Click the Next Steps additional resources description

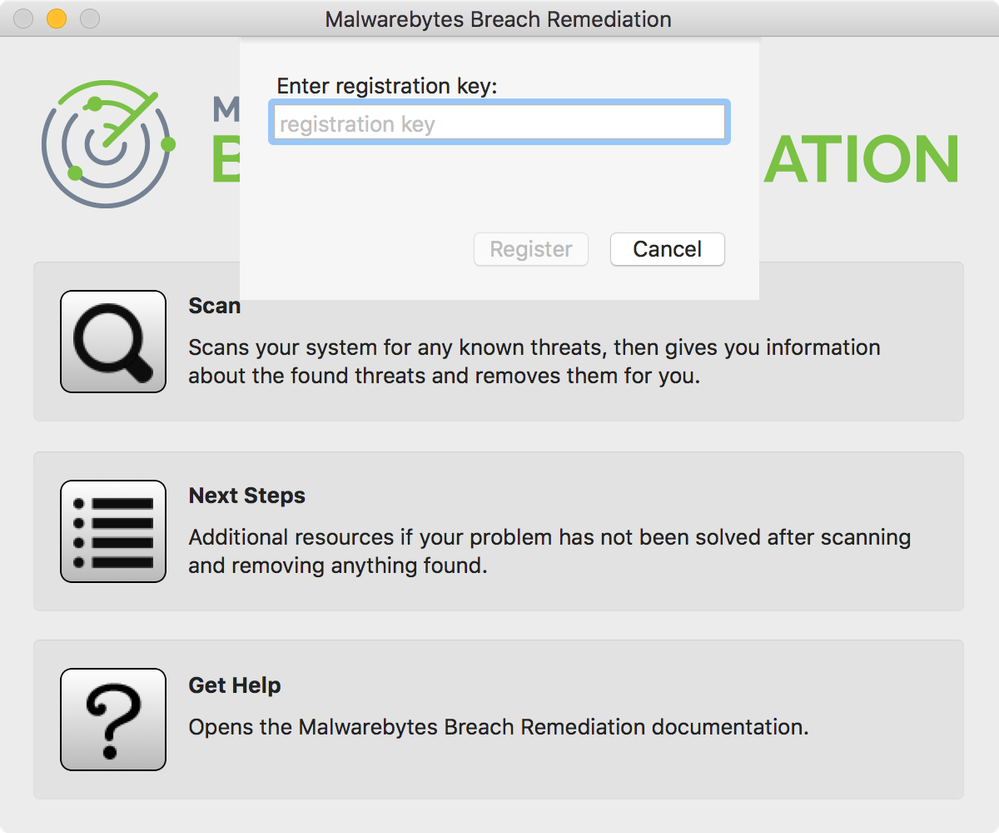point(549,551)
